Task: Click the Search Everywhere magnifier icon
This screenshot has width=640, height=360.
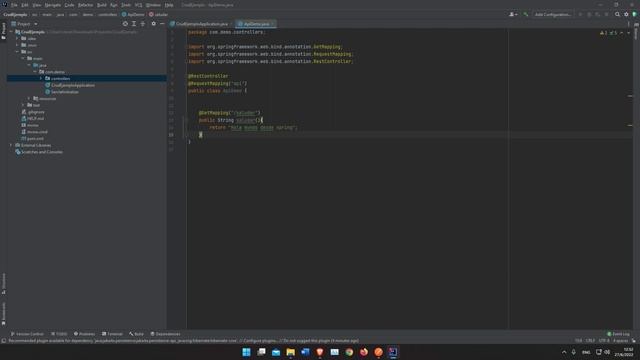Action: (x=617, y=14)
